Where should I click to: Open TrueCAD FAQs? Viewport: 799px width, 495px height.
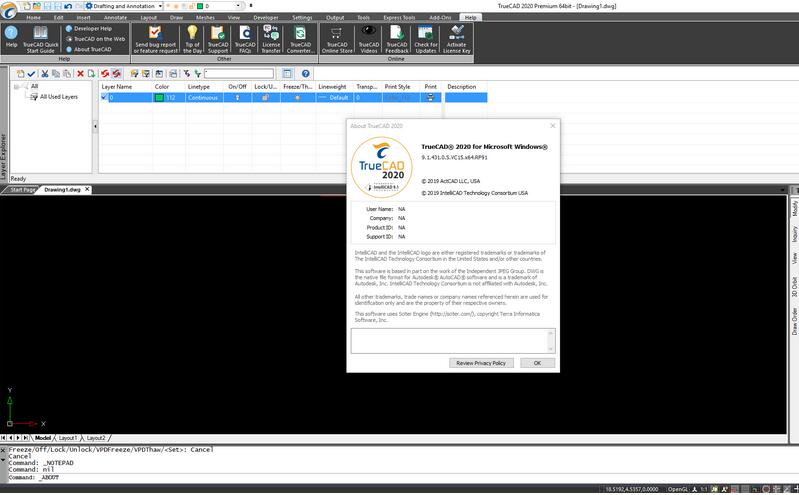tap(245, 39)
